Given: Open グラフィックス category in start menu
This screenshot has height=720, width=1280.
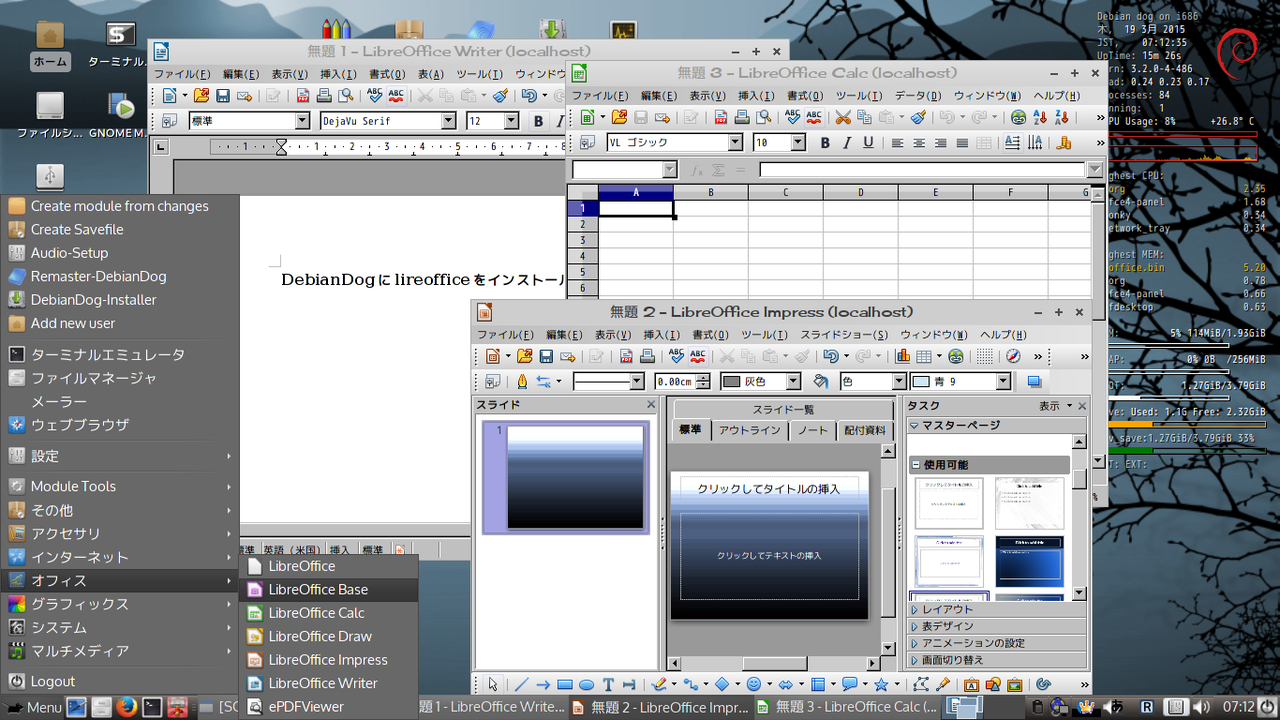Looking at the screenshot, I should coord(120,604).
